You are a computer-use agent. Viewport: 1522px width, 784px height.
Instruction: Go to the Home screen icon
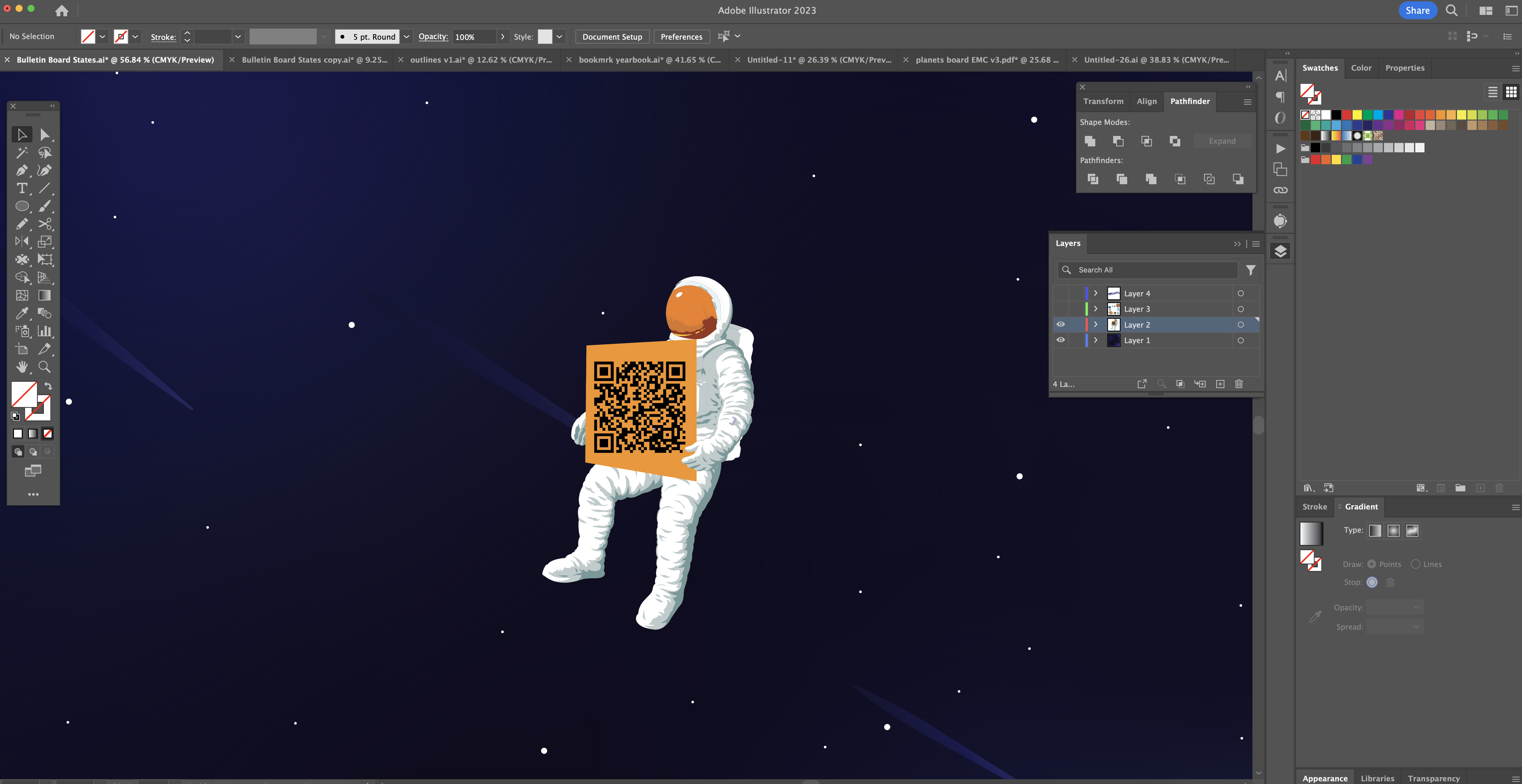[x=61, y=11]
